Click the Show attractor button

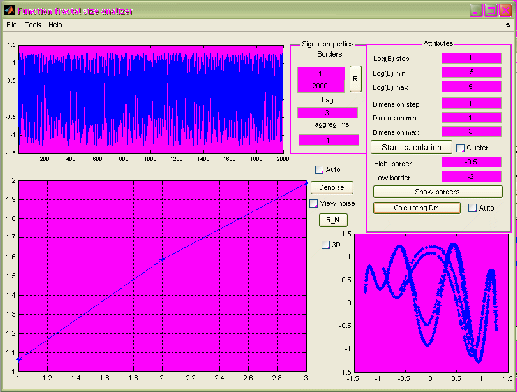438,192
